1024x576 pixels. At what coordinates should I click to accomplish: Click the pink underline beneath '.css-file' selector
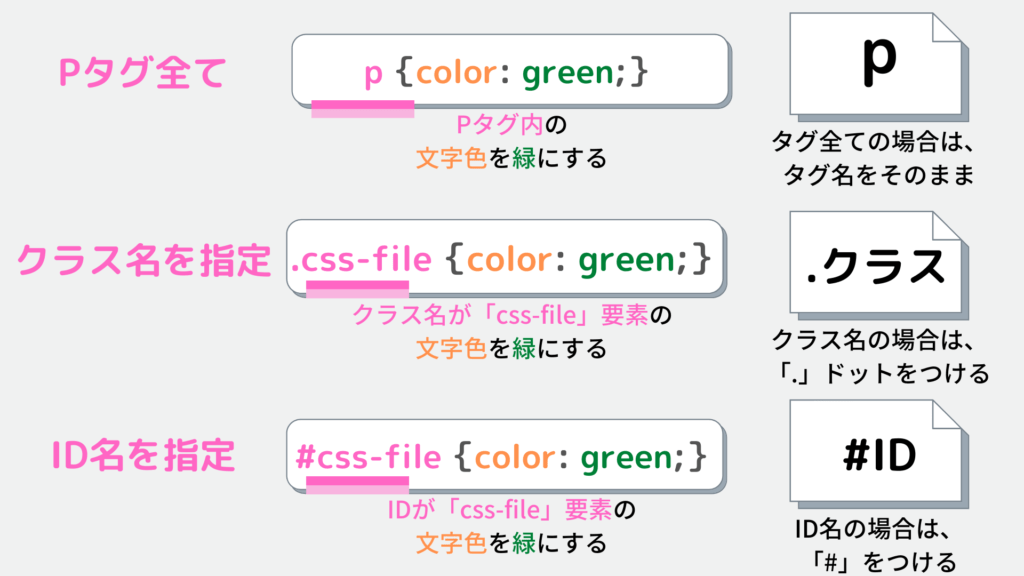click(357, 289)
